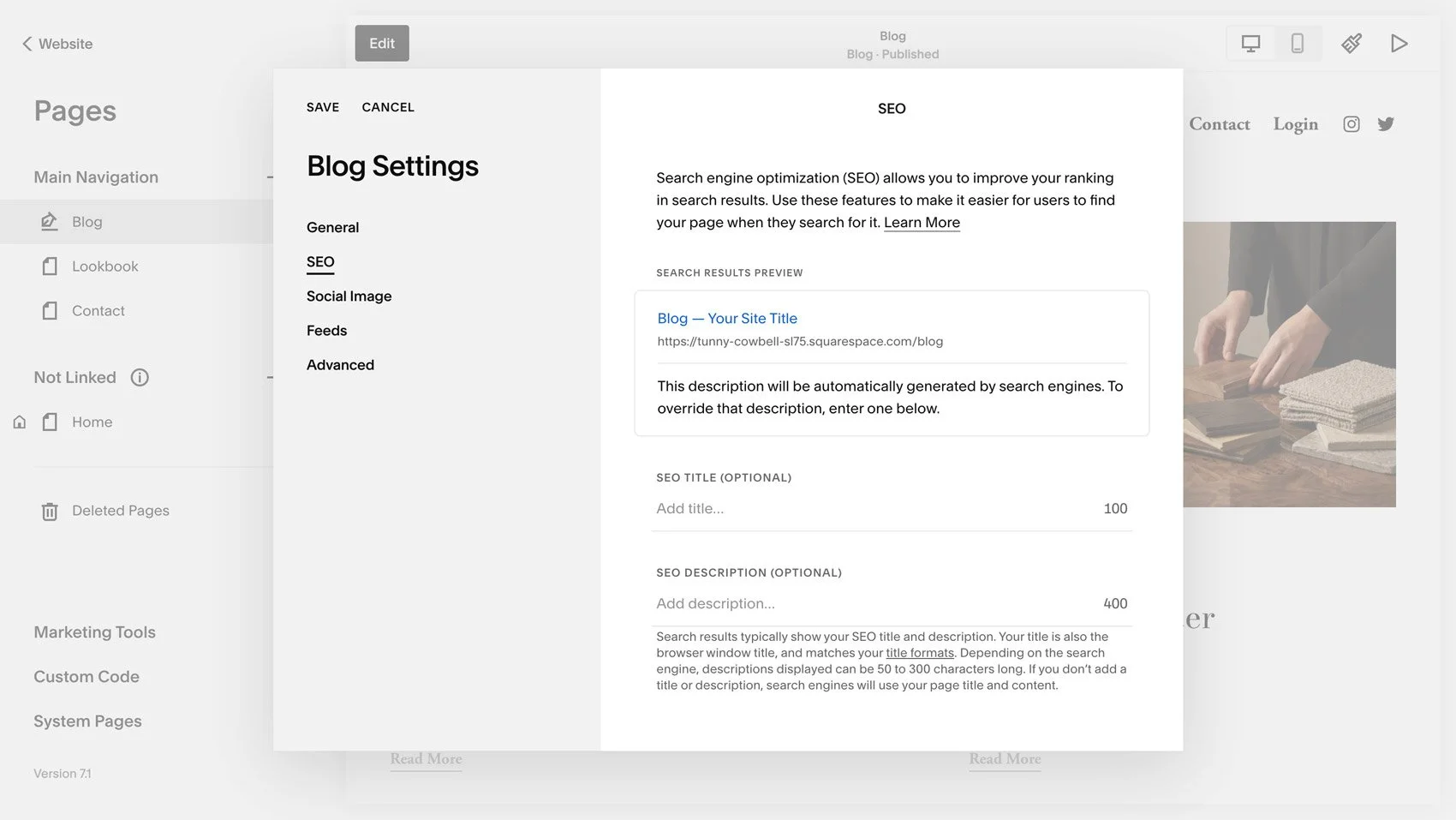Click the Version 7.1 label
This screenshot has width=1456, height=820.
63,774
